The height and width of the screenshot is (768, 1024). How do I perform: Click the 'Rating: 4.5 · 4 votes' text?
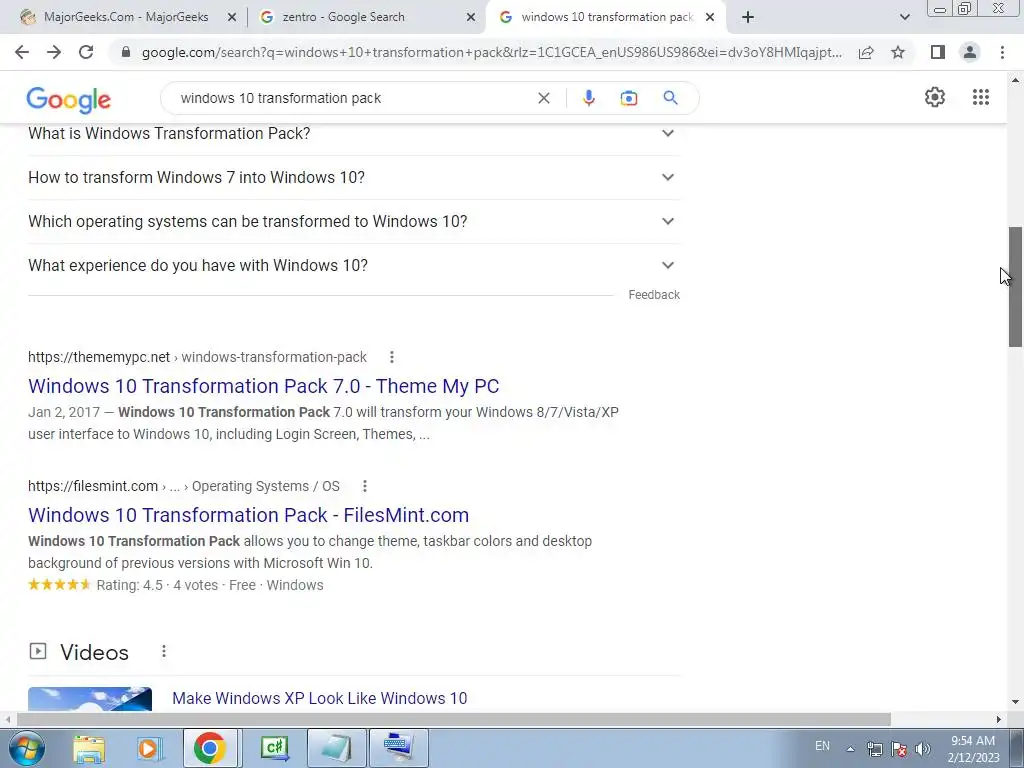coord(157,585)
